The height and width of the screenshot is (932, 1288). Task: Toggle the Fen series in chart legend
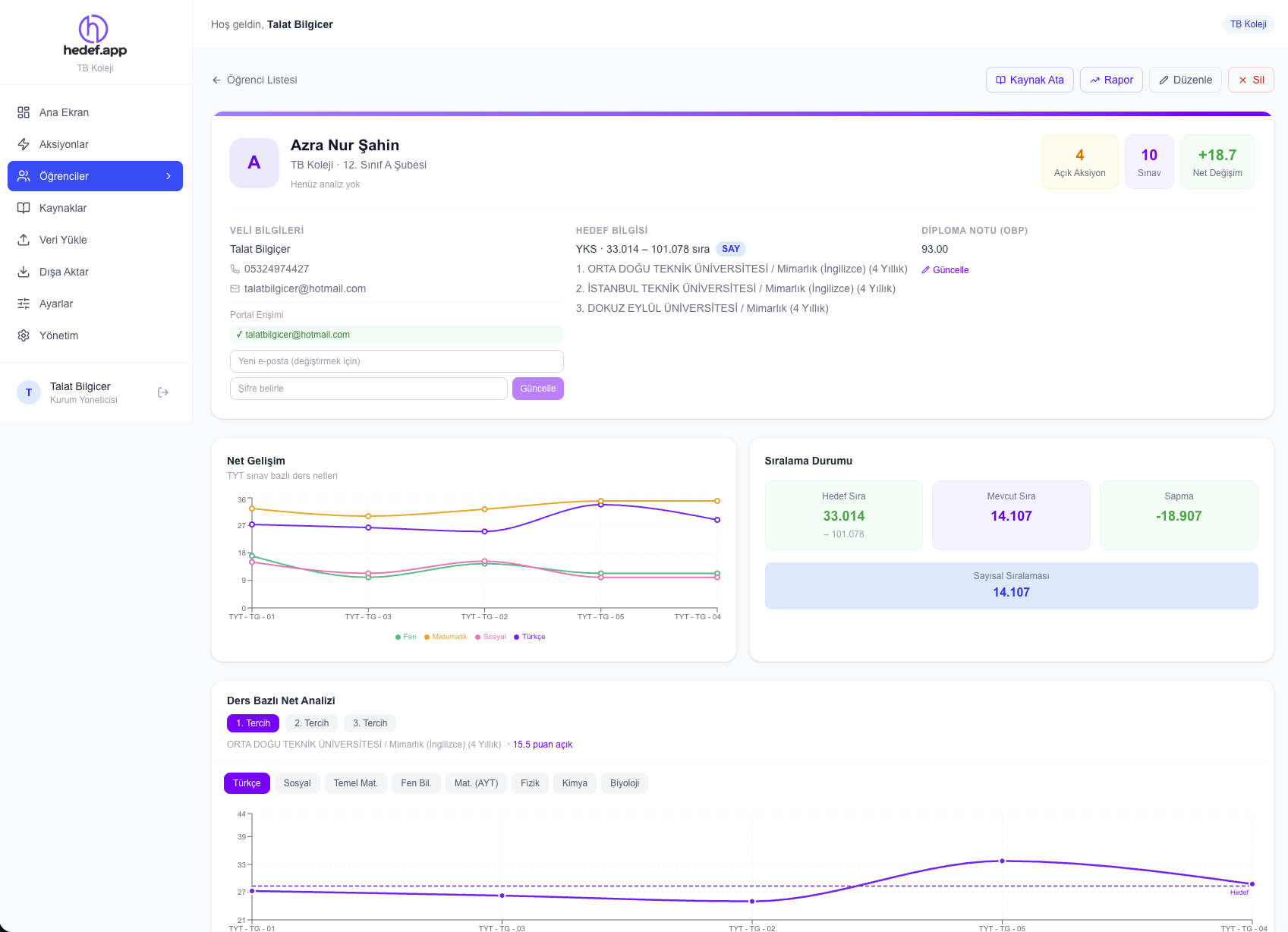tap(406, 637)
